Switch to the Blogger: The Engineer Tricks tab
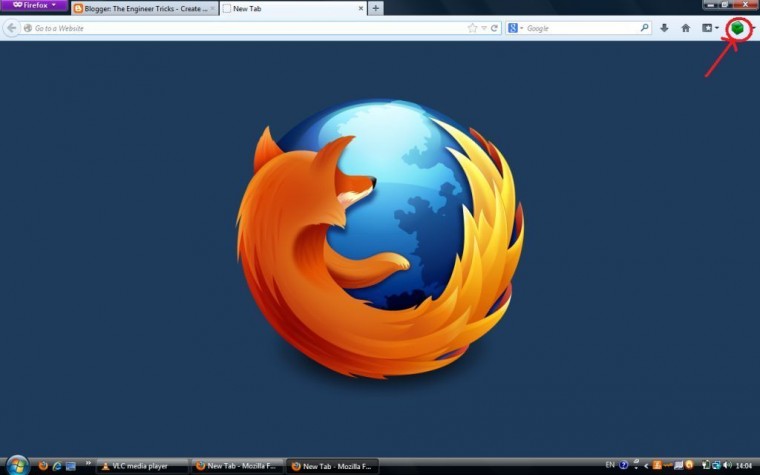Screen dimensions: 760x475 144,8
